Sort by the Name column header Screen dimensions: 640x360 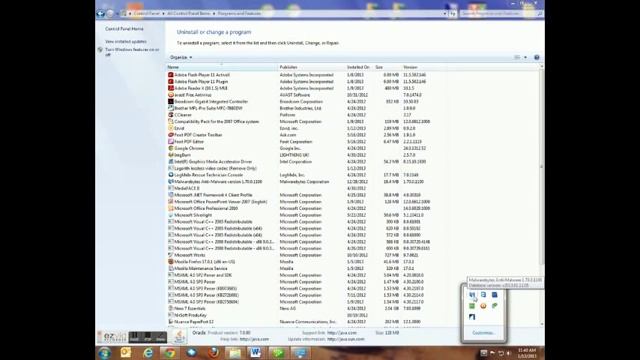coord(222,67)
